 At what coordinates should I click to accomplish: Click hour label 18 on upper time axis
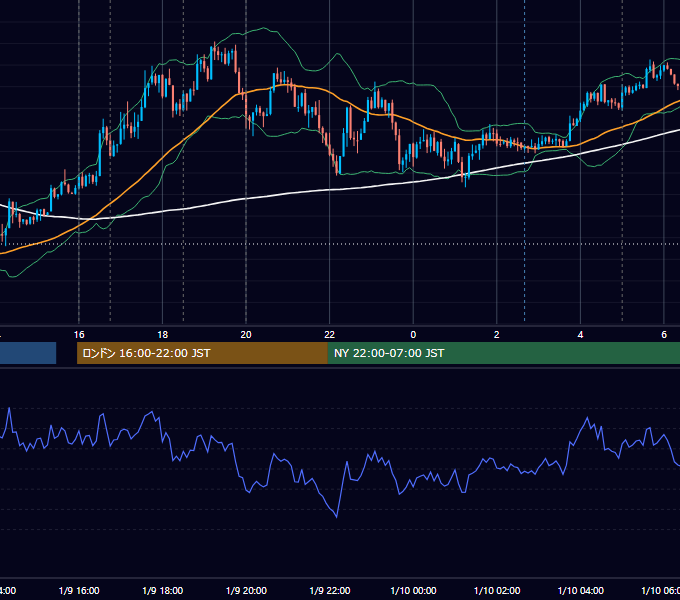163,335
